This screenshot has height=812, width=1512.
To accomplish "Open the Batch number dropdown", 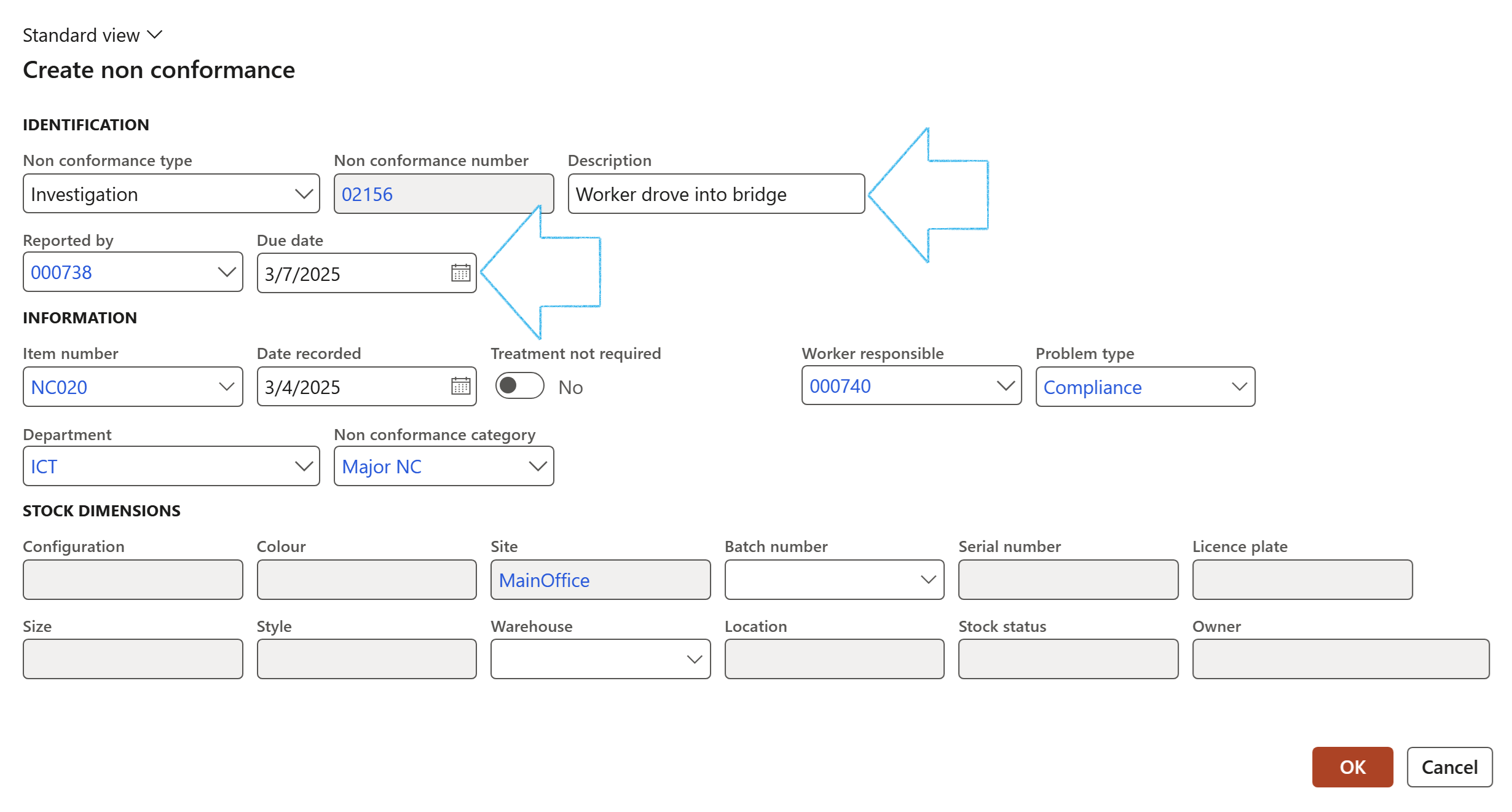I will tap(928, 579).
